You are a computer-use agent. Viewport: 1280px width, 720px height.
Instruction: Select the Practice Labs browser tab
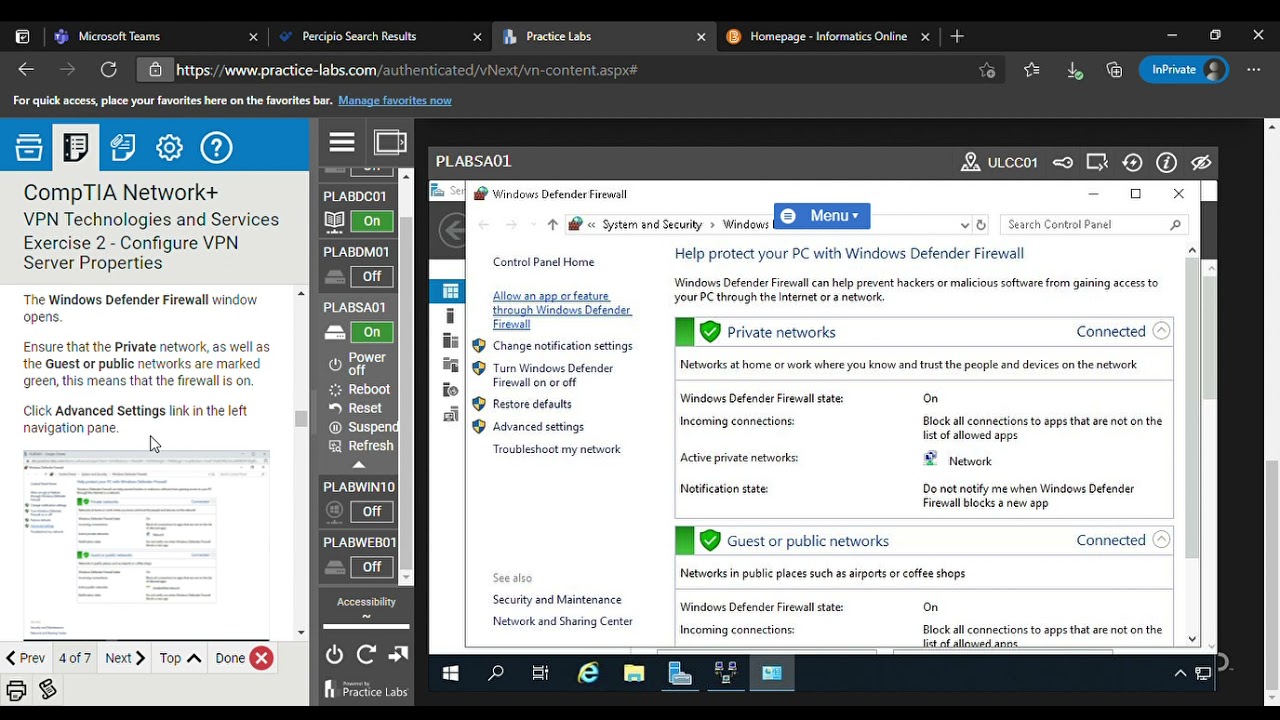pos(604,36)
